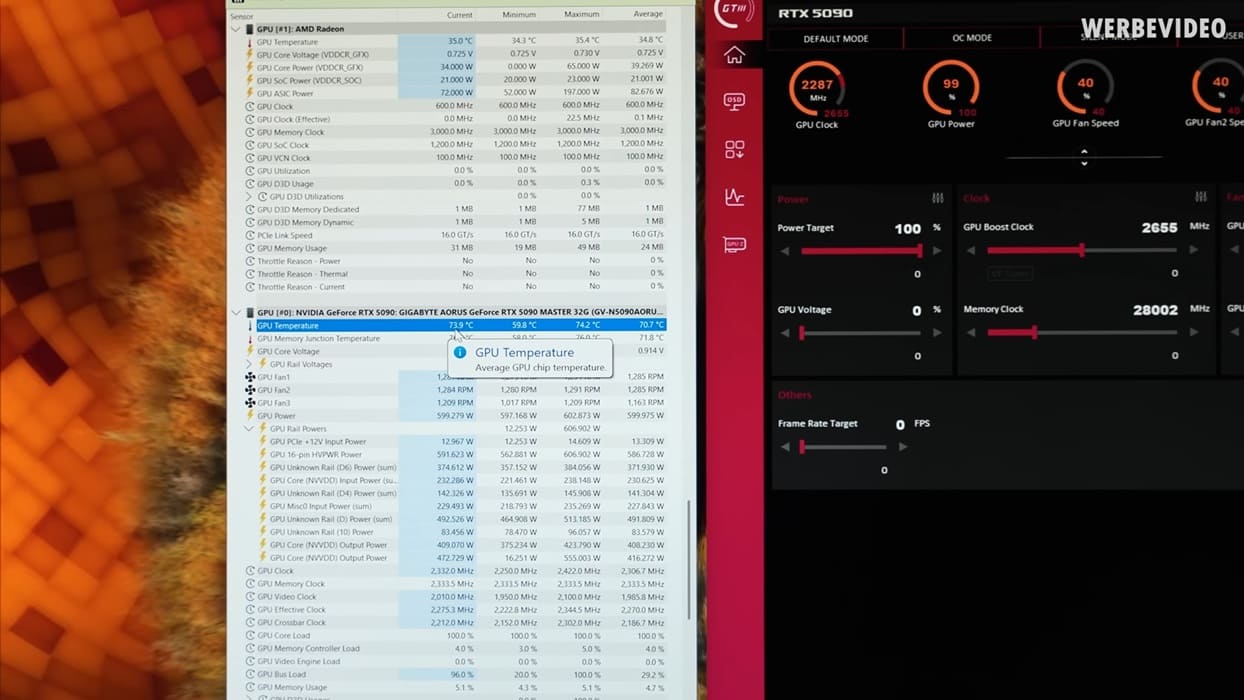The width and height of the screenshot is (1244, 700).
Task: Open the monitoring graph sidebar icon
Action: click(x=734, y=197)
